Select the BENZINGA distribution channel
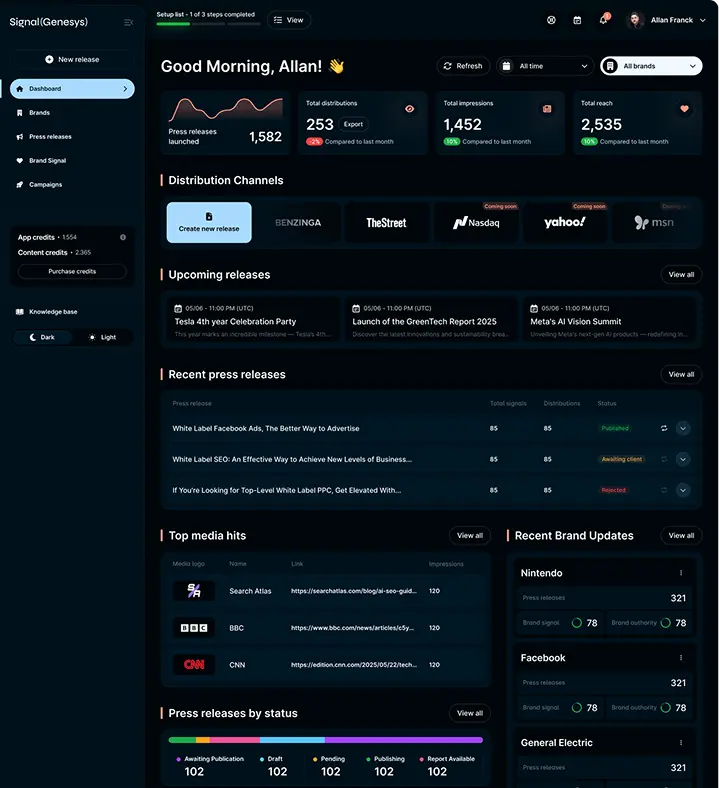The height and width of the screenshot is (788, 719). pyautogui.click(x=298, y=223)
